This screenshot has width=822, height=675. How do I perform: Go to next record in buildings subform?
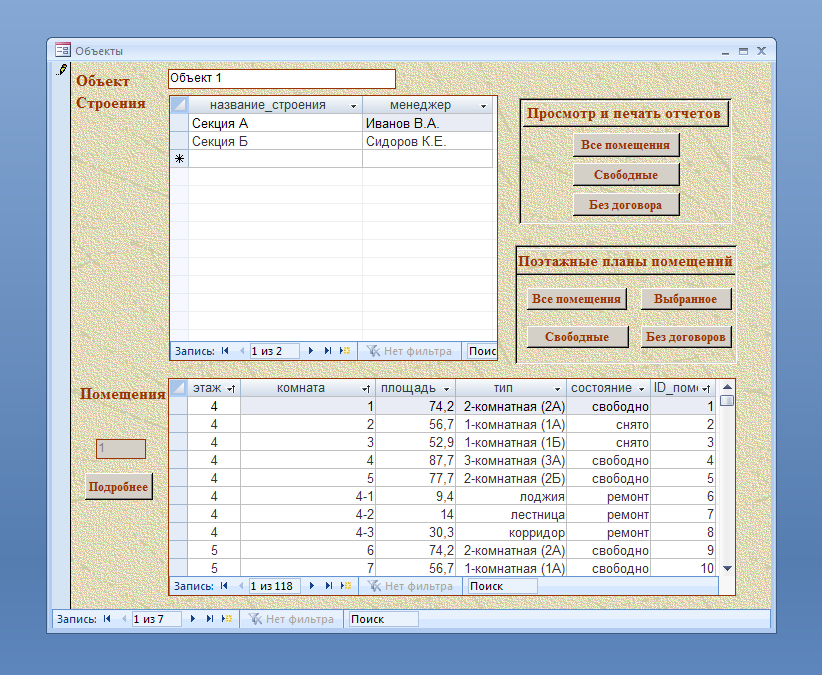pos(311,351)
